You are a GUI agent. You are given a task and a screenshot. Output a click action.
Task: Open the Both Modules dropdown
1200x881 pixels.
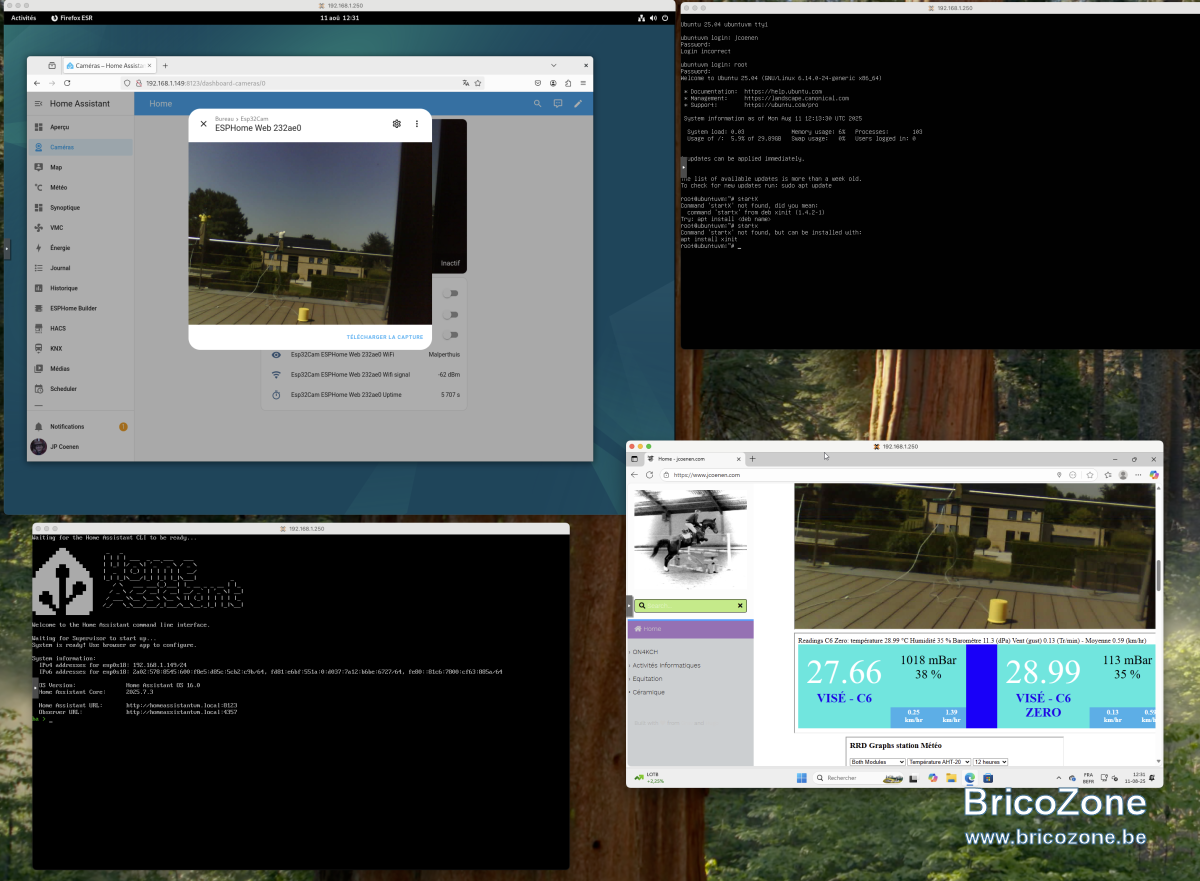[x=877, y=762]
